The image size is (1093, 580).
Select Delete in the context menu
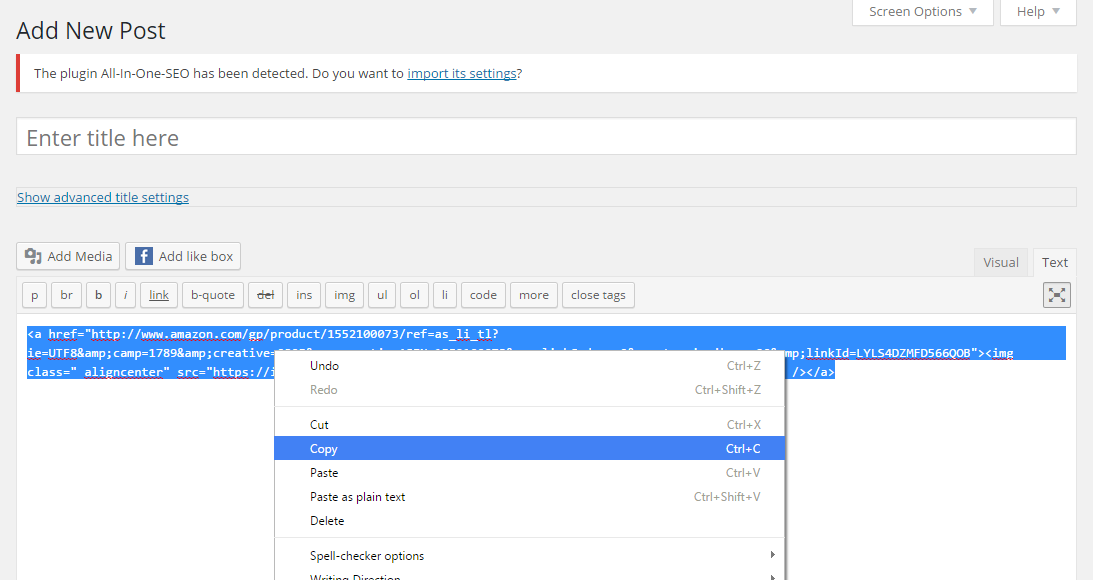530,521
